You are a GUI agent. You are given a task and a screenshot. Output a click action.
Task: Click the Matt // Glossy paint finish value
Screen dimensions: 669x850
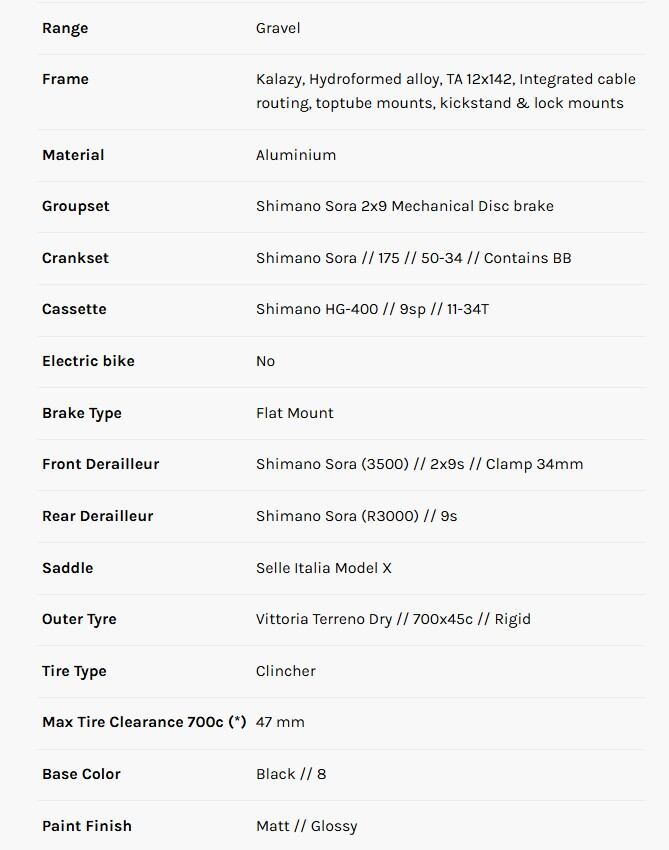(x=306, y=826)
